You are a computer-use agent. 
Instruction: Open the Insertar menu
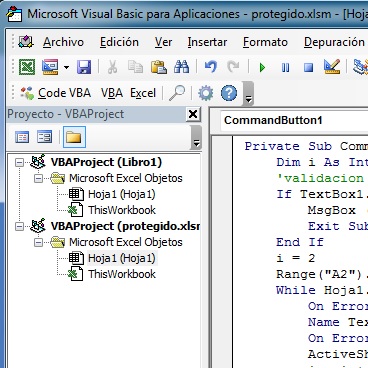[x=207, y=42]
